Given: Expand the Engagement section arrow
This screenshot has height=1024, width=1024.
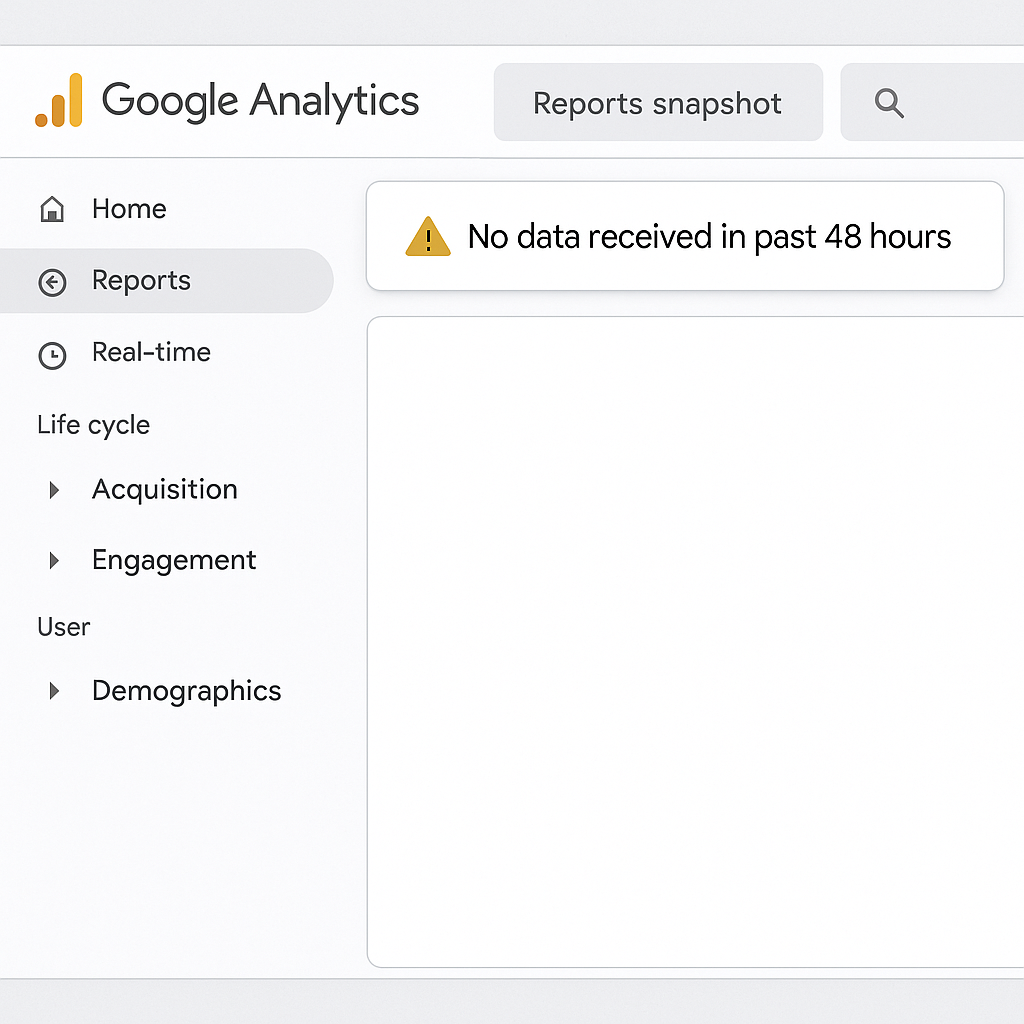Looking at the screenshot, I should [54, 560].
